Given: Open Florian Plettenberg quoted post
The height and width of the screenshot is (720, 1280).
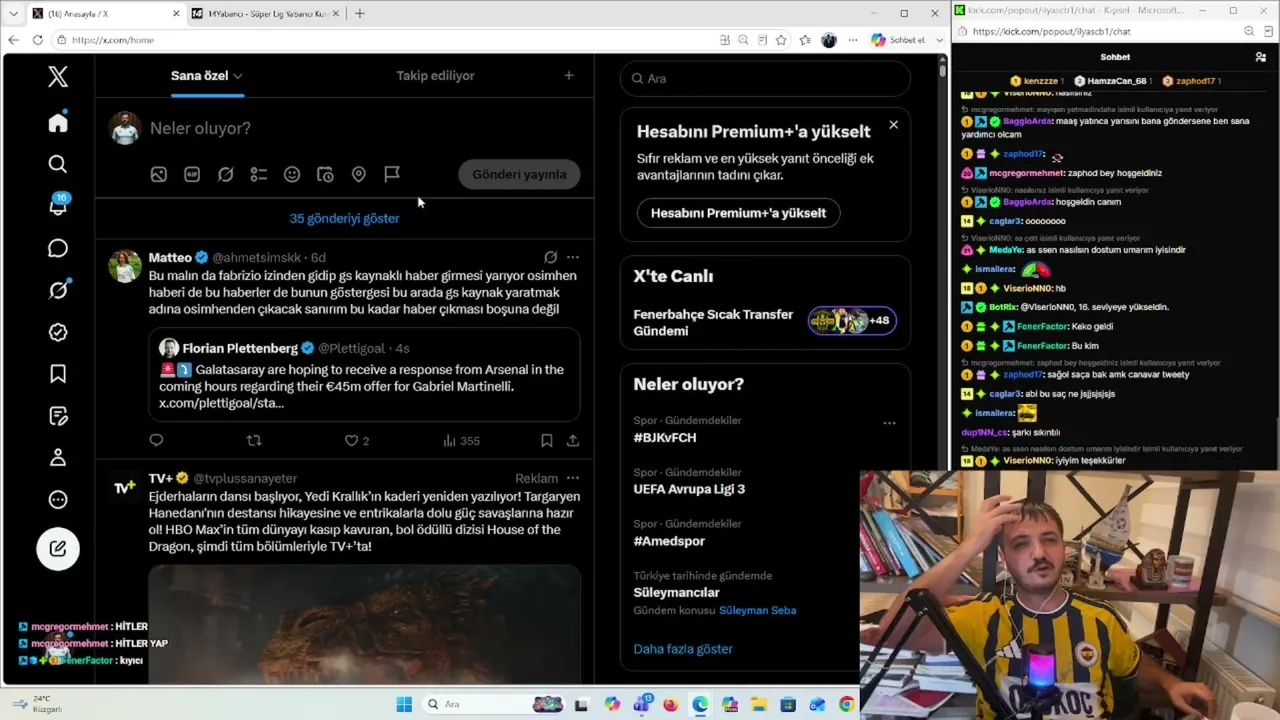Looking at the screenshot, I should tap(364, 376).
